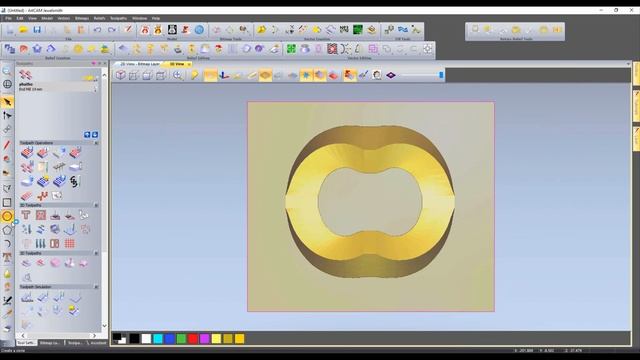Pick the cyan colour swatch

point(158,338)
